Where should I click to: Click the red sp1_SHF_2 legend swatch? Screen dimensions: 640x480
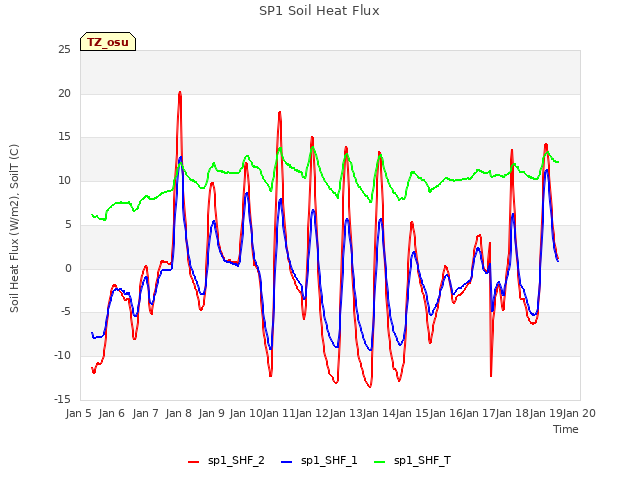(x=193, y=461)
